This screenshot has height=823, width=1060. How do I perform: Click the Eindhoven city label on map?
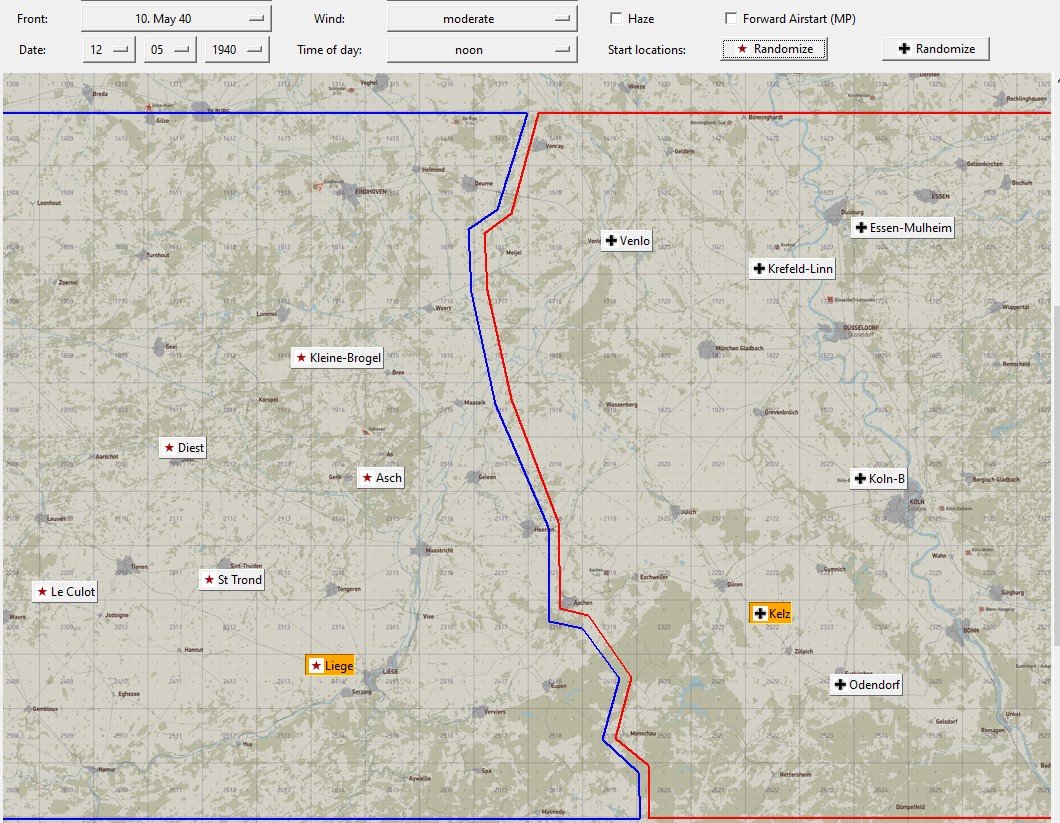click(370, 191)
